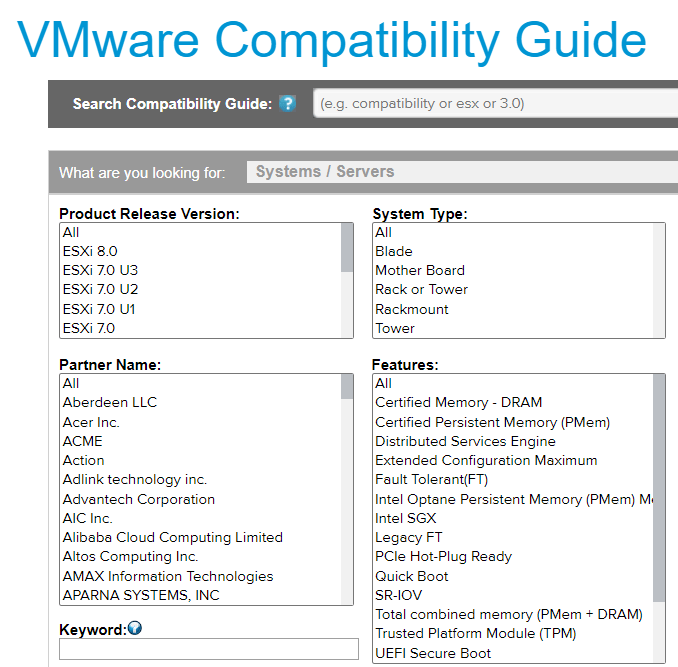
Task: Select SR-IOV feature
Action: coord(513,595)
